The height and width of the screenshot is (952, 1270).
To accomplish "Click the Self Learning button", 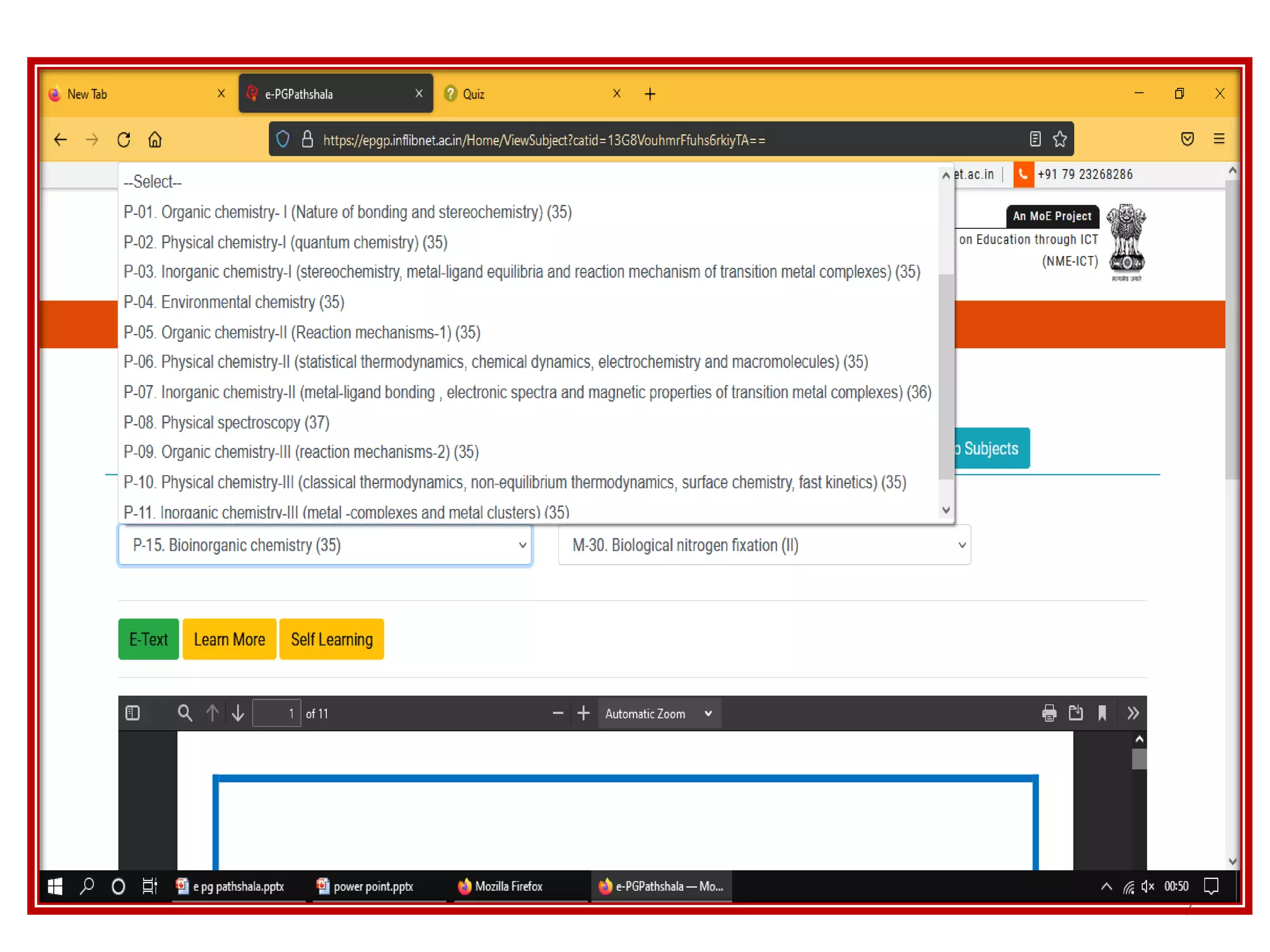I will (x=331, y=639).
